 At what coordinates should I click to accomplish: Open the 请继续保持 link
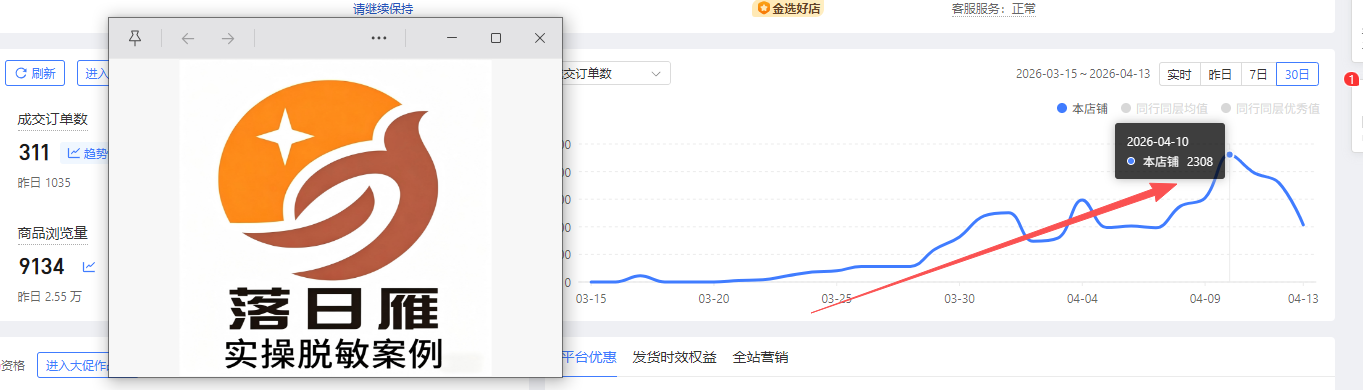383,9
